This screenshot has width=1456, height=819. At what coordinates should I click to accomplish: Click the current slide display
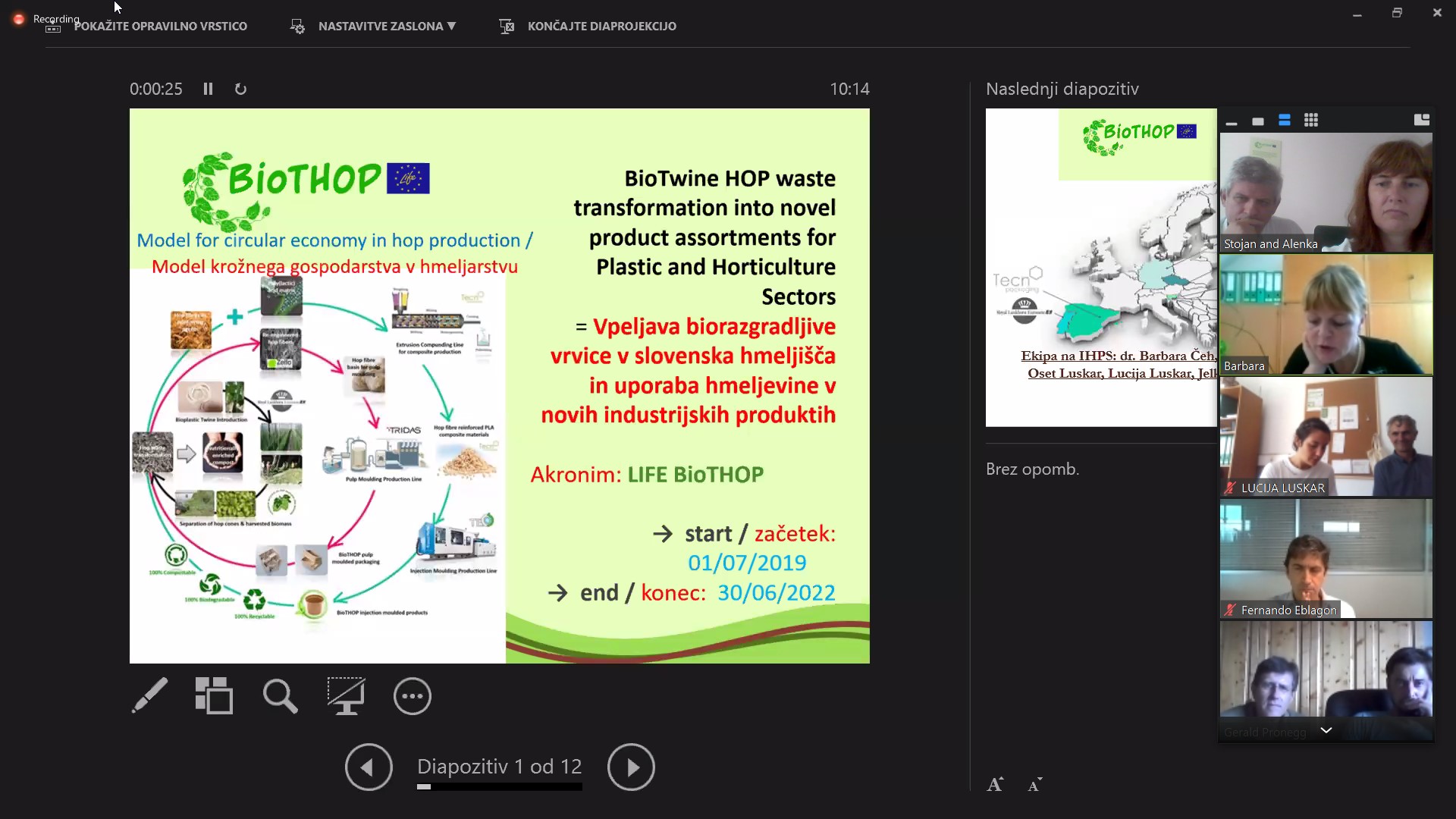pyautogui.click(x=500, y=386)
